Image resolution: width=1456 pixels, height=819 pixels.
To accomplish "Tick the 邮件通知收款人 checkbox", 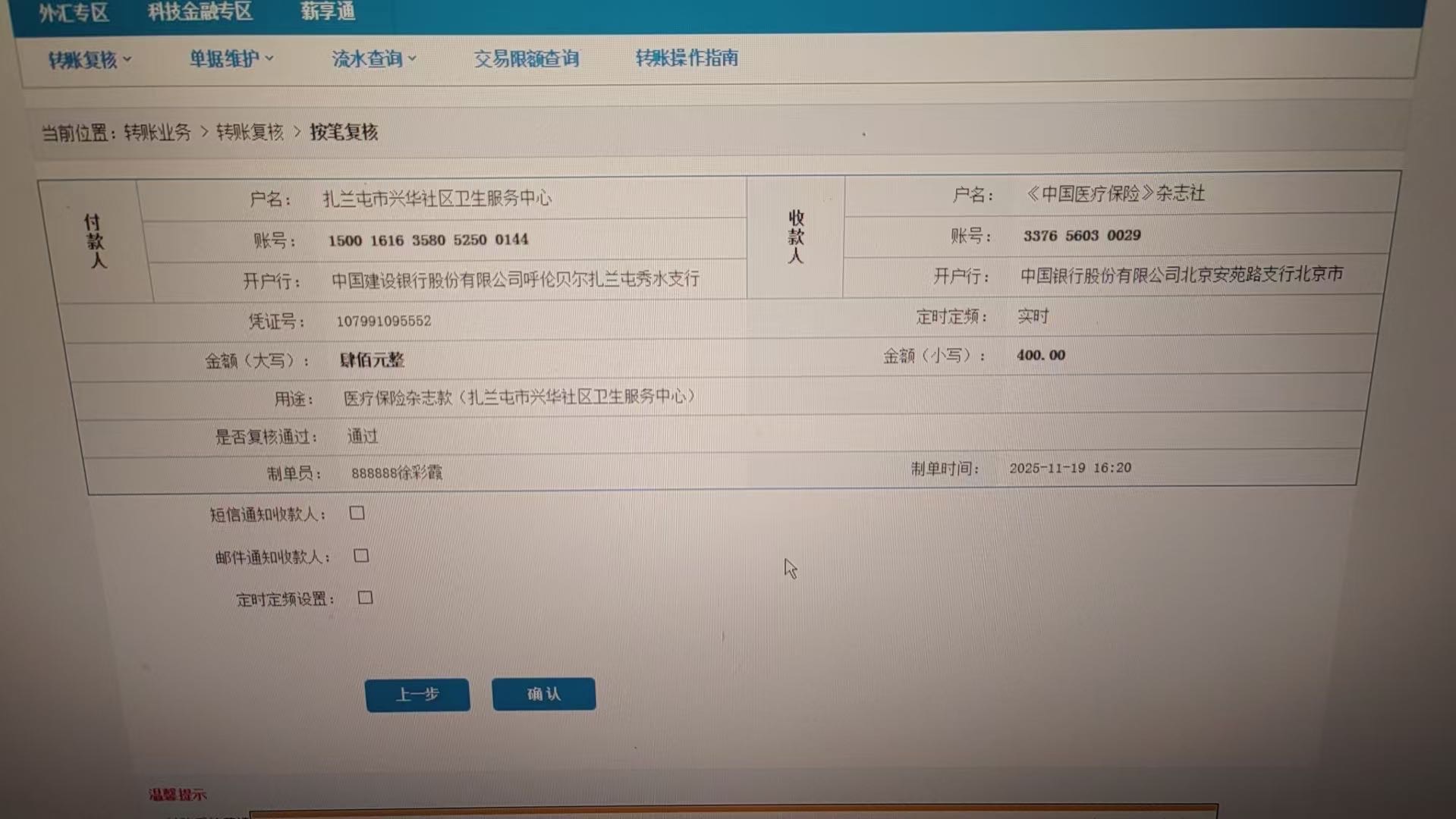I will point(361,556).
